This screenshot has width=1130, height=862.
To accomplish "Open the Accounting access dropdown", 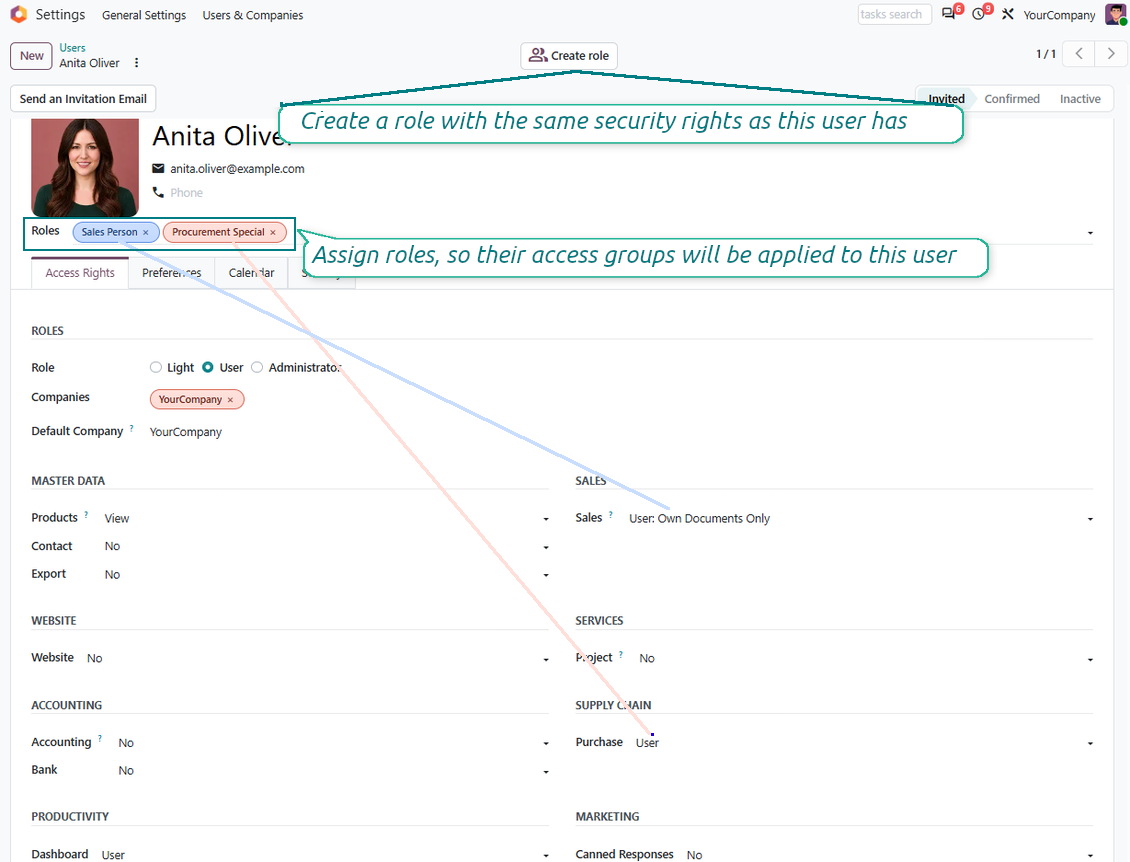I will click(x=546, y=743).
